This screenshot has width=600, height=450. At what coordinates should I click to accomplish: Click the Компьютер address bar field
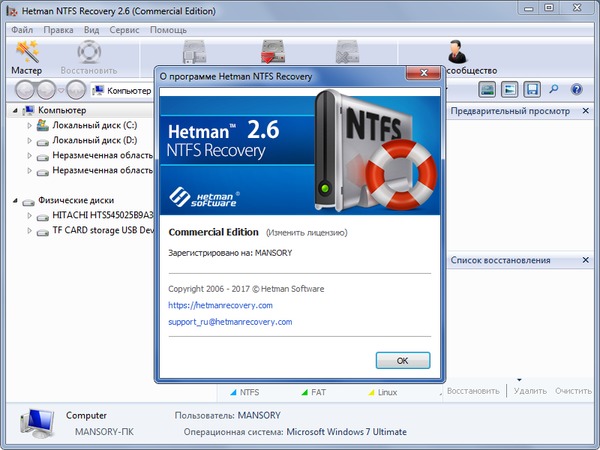pyautogui.click(x=122, y=91)
